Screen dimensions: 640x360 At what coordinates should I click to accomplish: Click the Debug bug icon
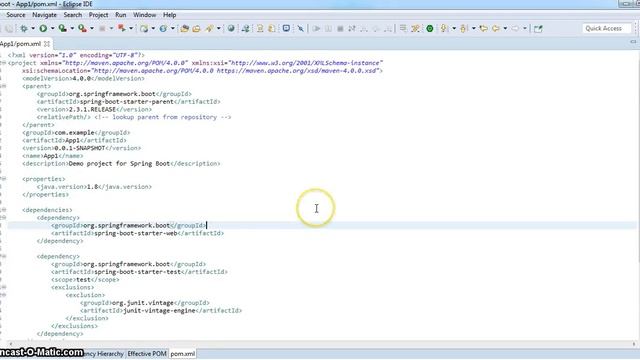click(24, 29)
